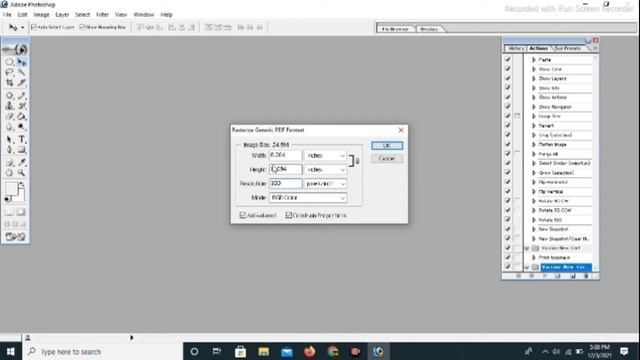This screenshot has width=640, height=360.
Task: Toggle Auto Select Layer checkbox
Action: pos(34,27)
